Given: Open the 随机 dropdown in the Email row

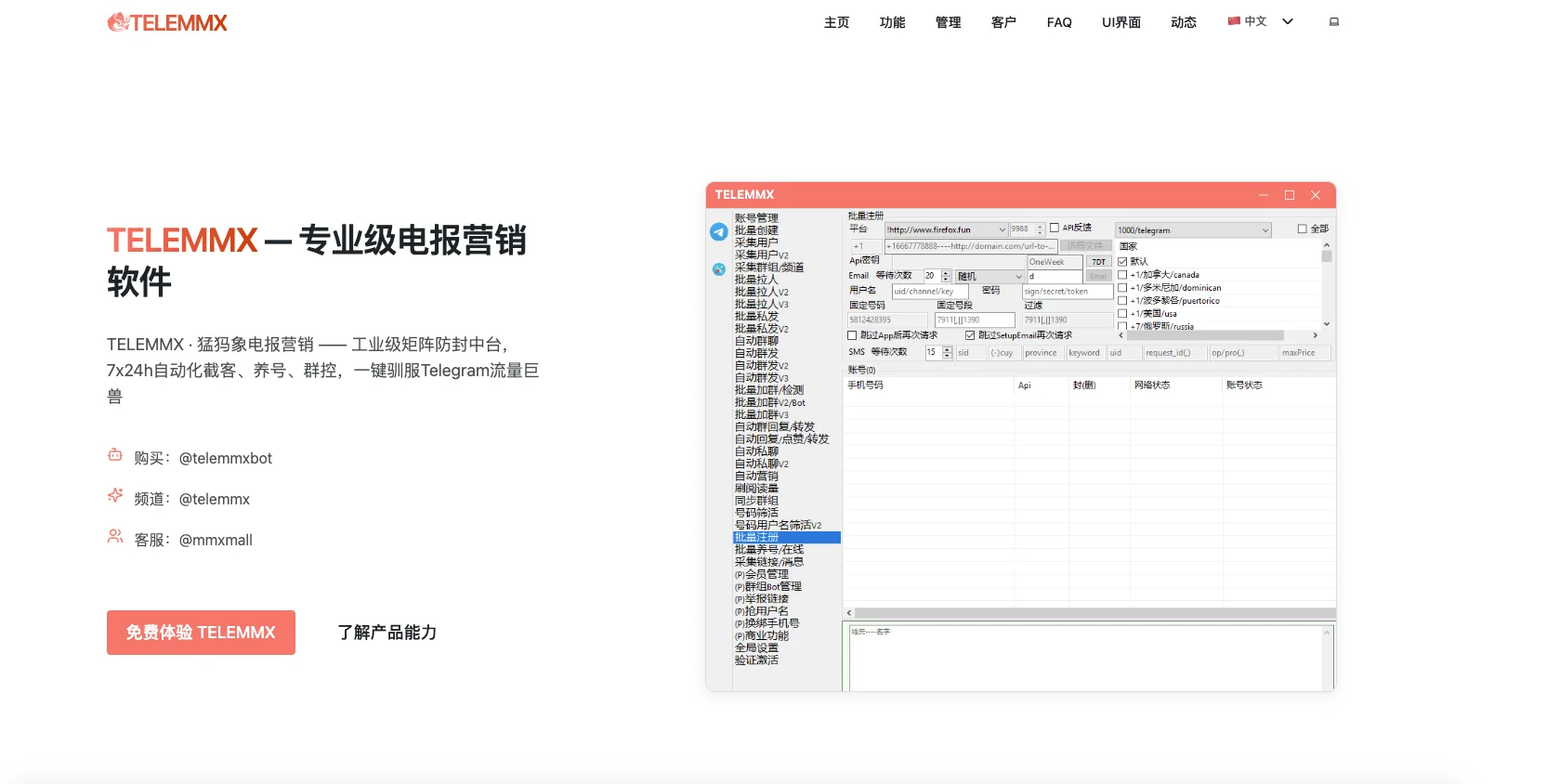Looking at the screenshot, I should pos(989,277).
